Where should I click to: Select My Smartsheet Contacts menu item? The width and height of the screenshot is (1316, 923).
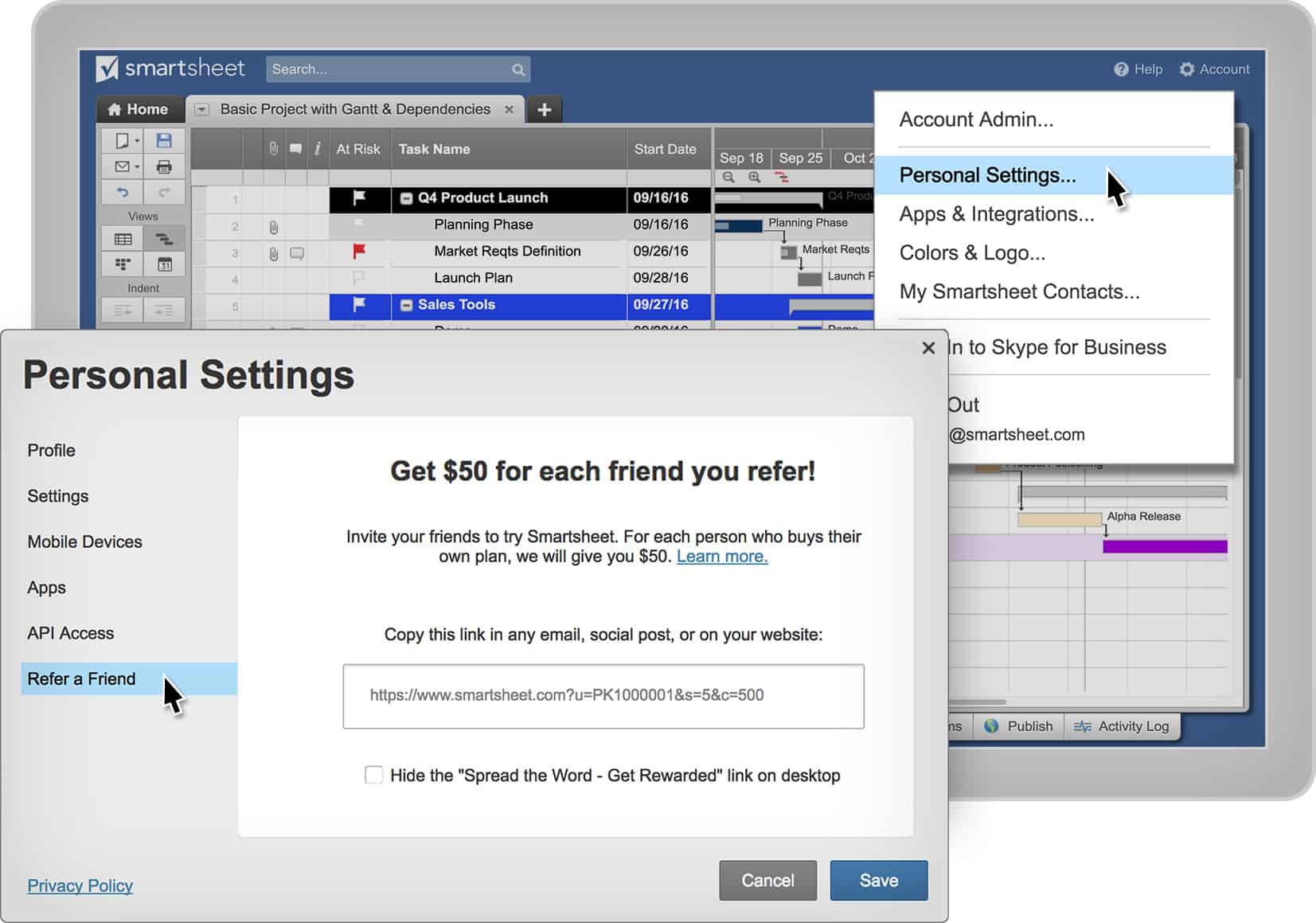1019,291
